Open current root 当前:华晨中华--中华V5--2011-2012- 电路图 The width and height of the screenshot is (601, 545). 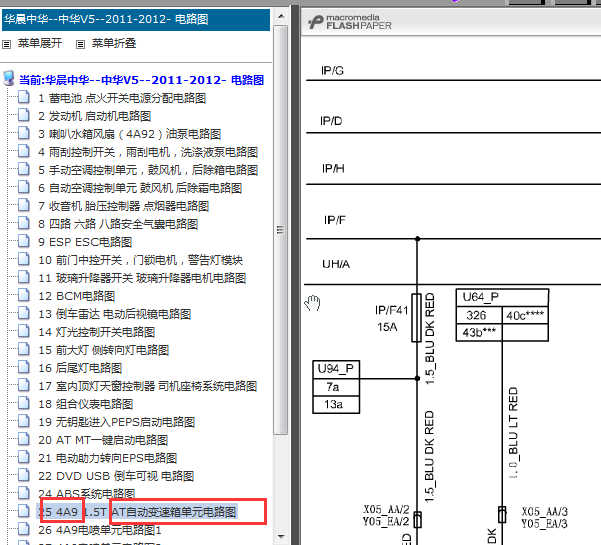(x=141, y=80)
